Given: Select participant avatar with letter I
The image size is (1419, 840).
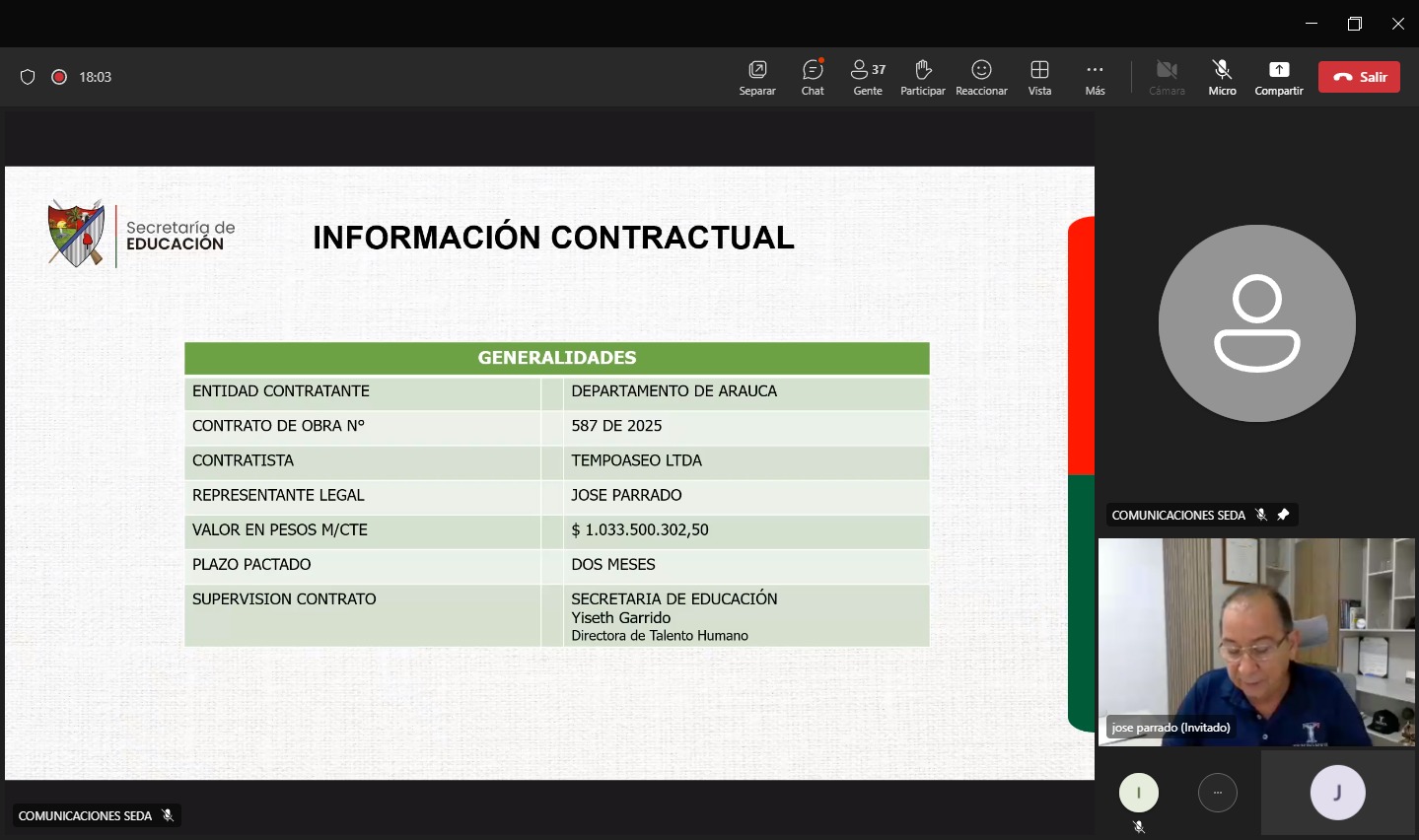Looking at the screenshot, I should pos(1139,793).
